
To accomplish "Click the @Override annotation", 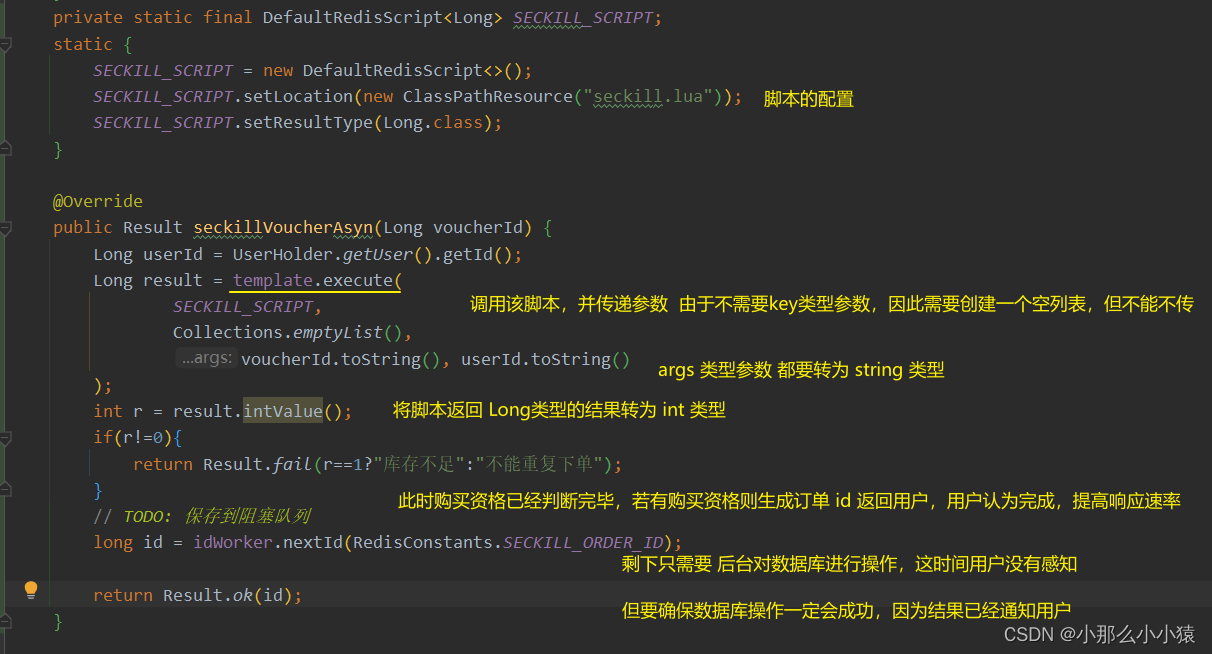I will [x=98, y=201].
